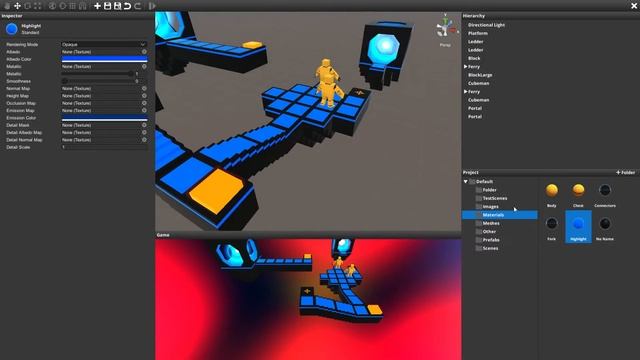
Task: Click the grid icon in top toolbar
Action: tap(73, 6)
